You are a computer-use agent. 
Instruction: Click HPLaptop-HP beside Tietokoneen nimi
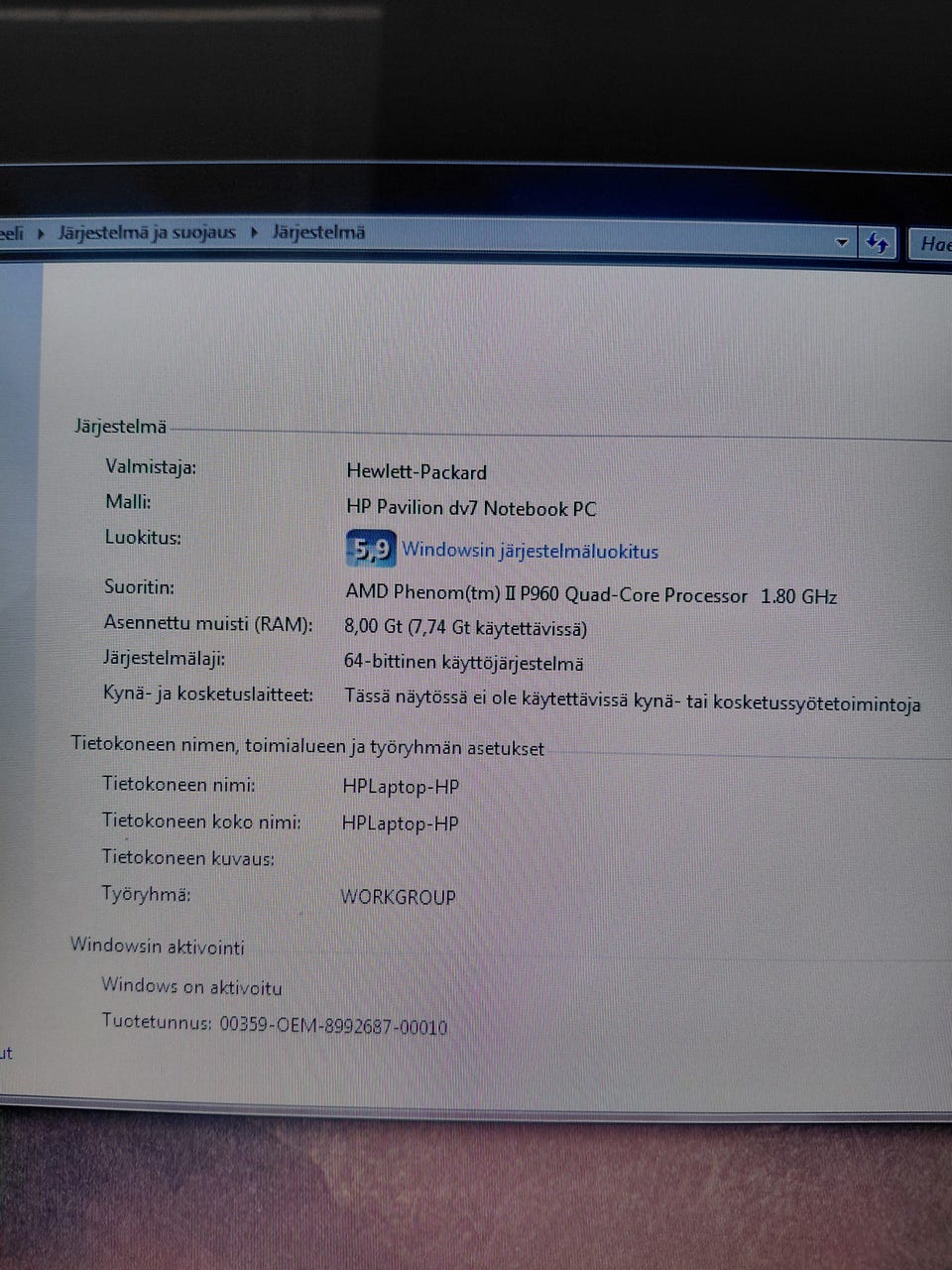pos(401,787)
